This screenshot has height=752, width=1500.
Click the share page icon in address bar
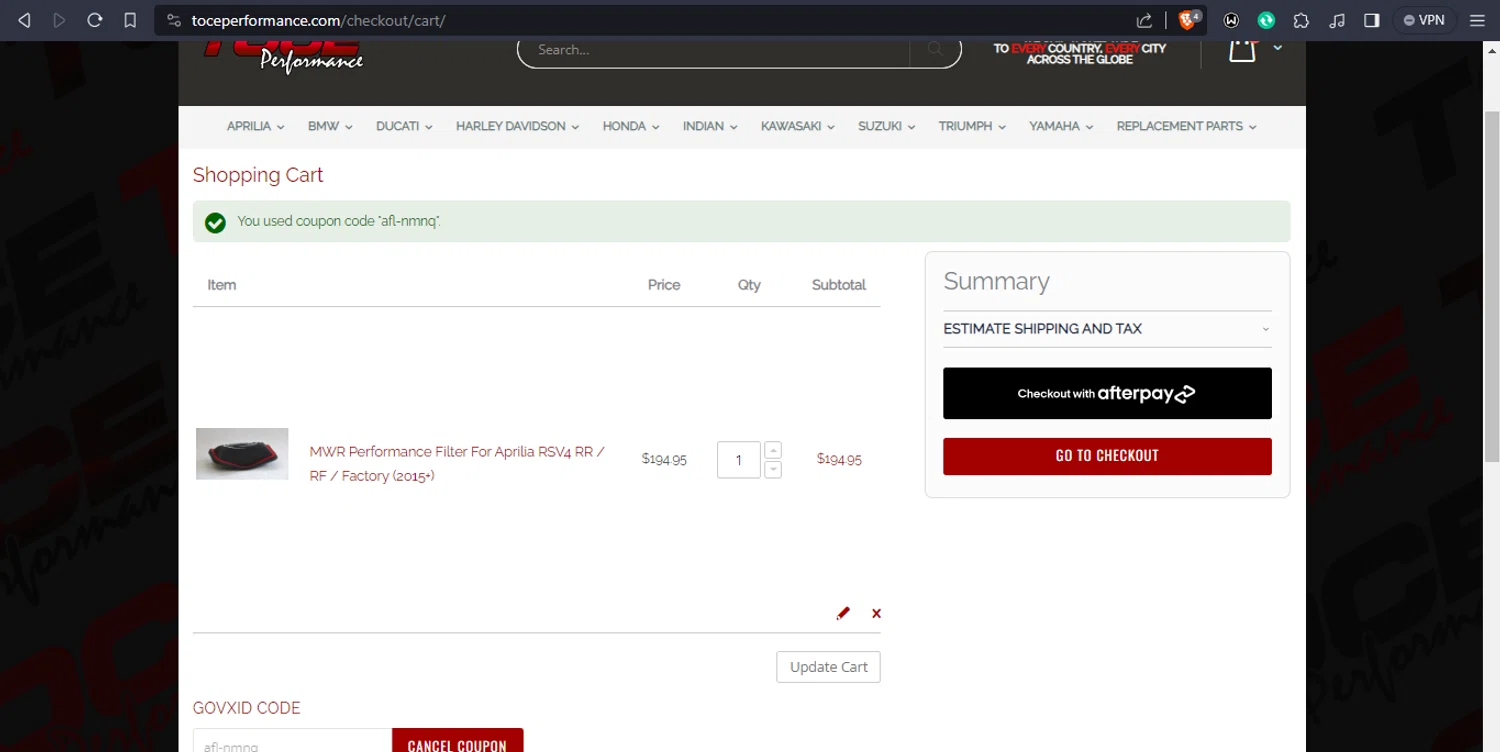(x=1144, y=20)
